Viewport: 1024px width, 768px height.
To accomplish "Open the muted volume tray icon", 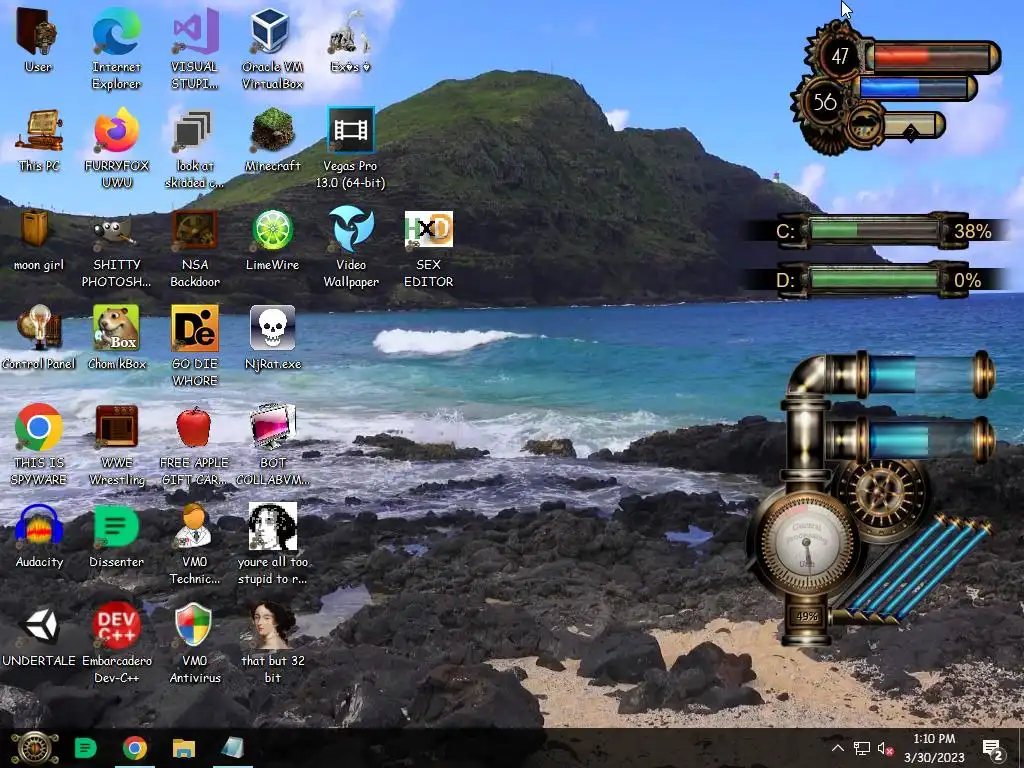I will point(886,748).
